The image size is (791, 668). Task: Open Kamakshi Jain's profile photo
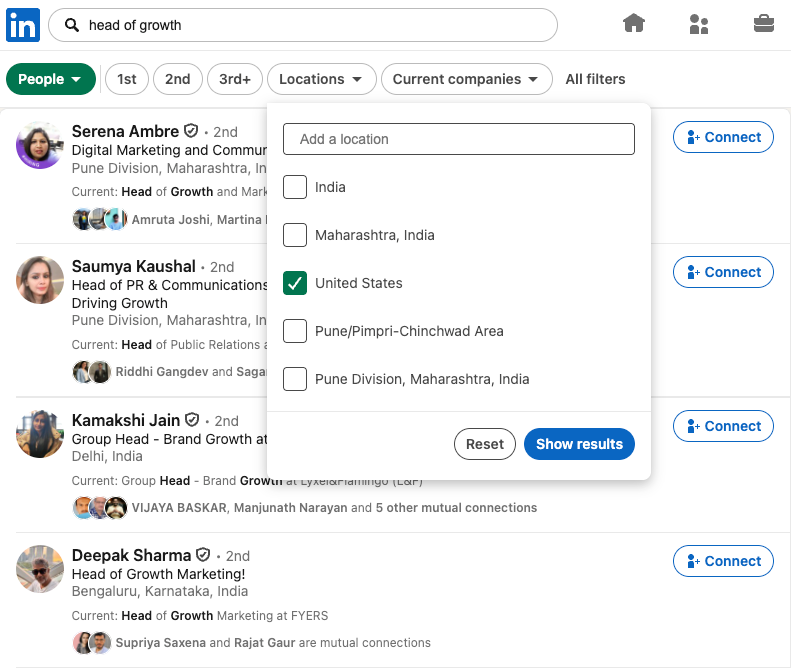[x=40, y=434]
